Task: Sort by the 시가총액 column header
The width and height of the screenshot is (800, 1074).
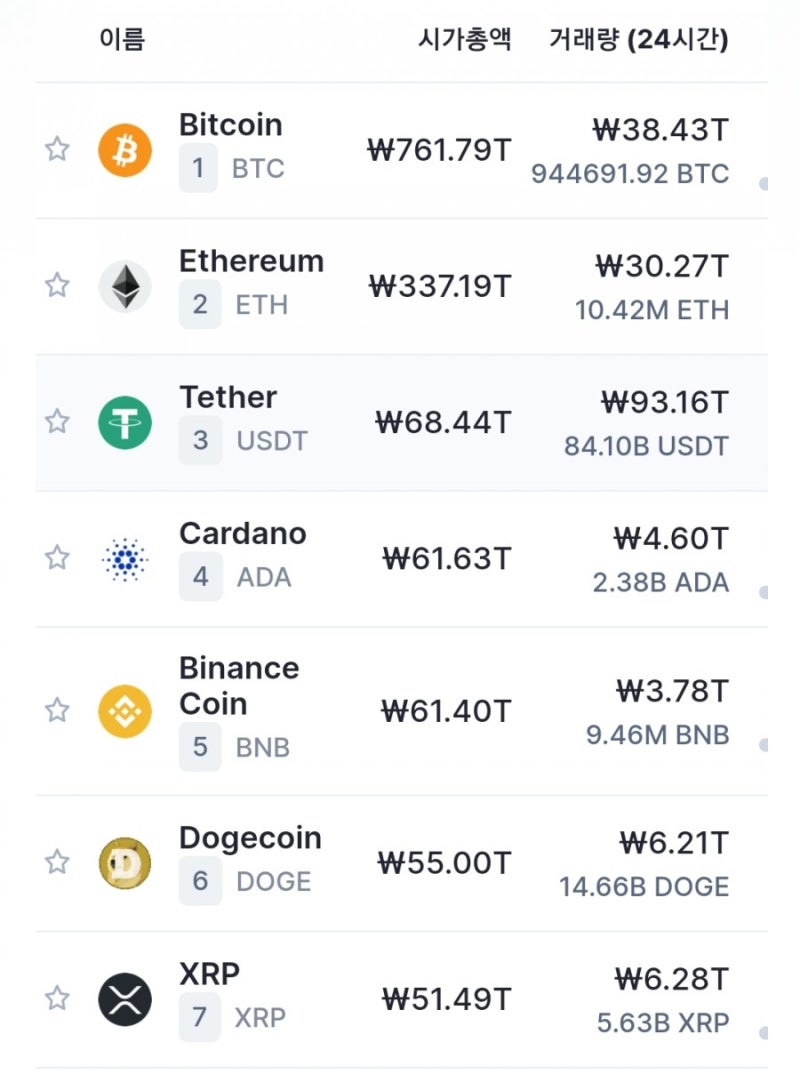Action: [x=464, y=40]
